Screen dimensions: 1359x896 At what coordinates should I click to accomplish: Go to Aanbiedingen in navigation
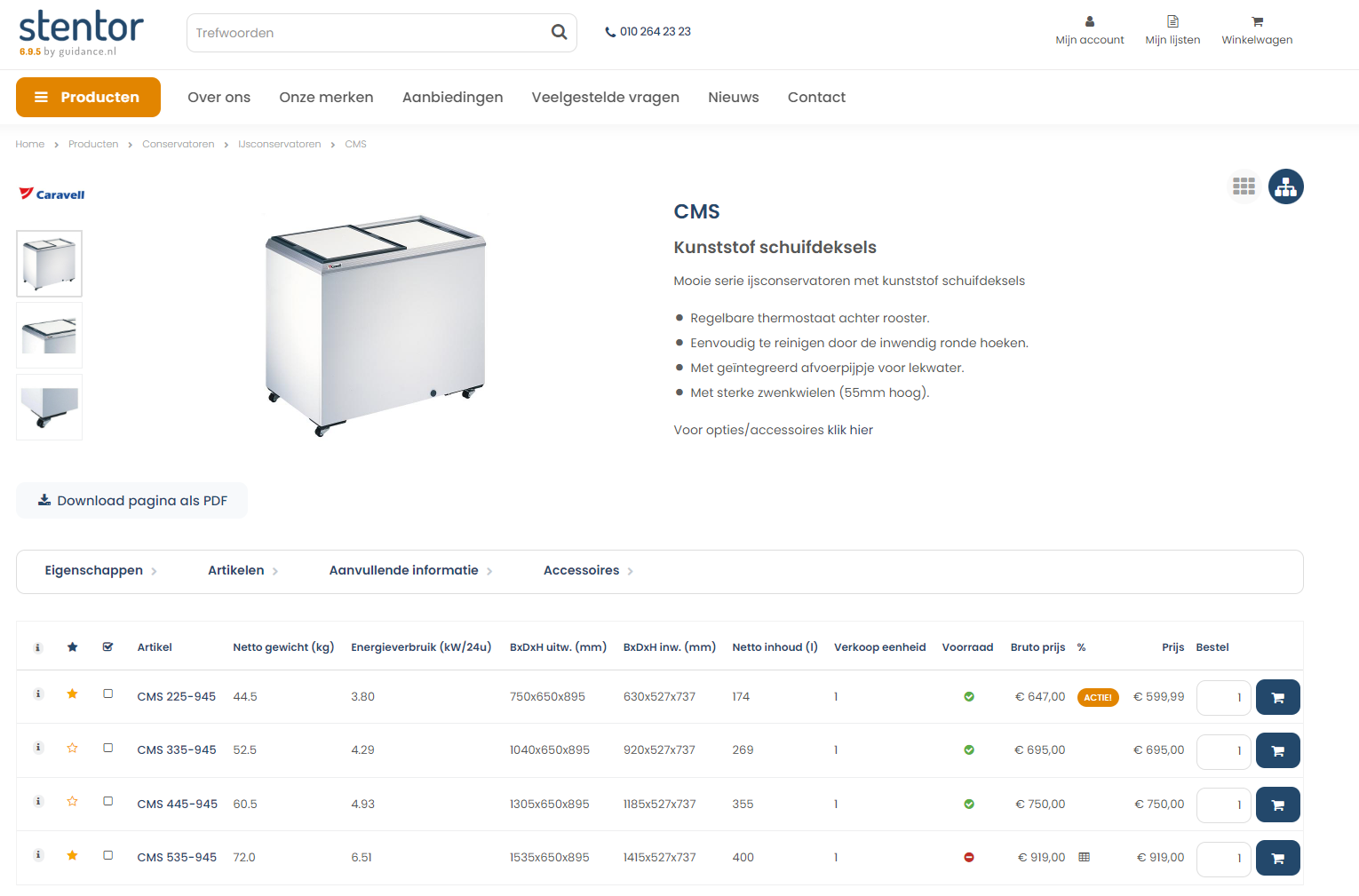(452, 97)
